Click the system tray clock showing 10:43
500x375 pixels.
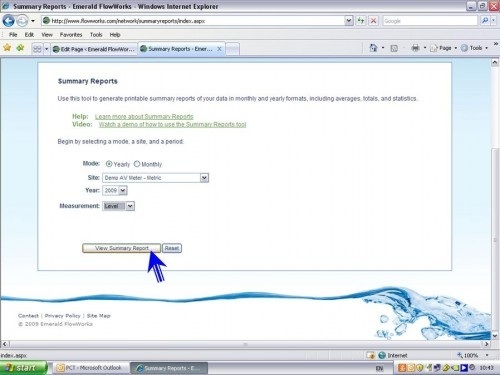[486, 368]
